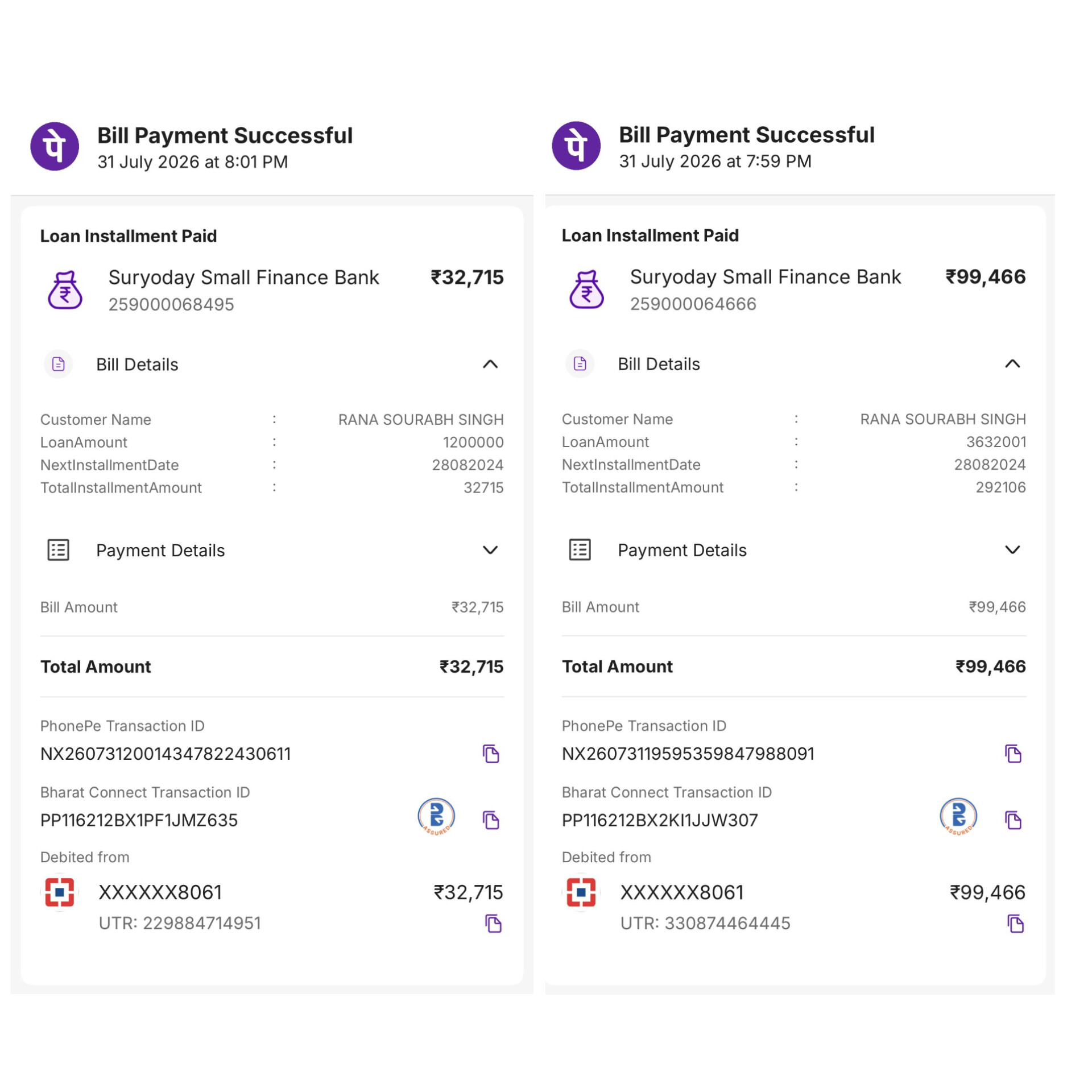This screenshot has height=1092, width=1092.
Task: Click the Payment Details list icon in the ₹32,715 receipt
Action: pos(58,550)
